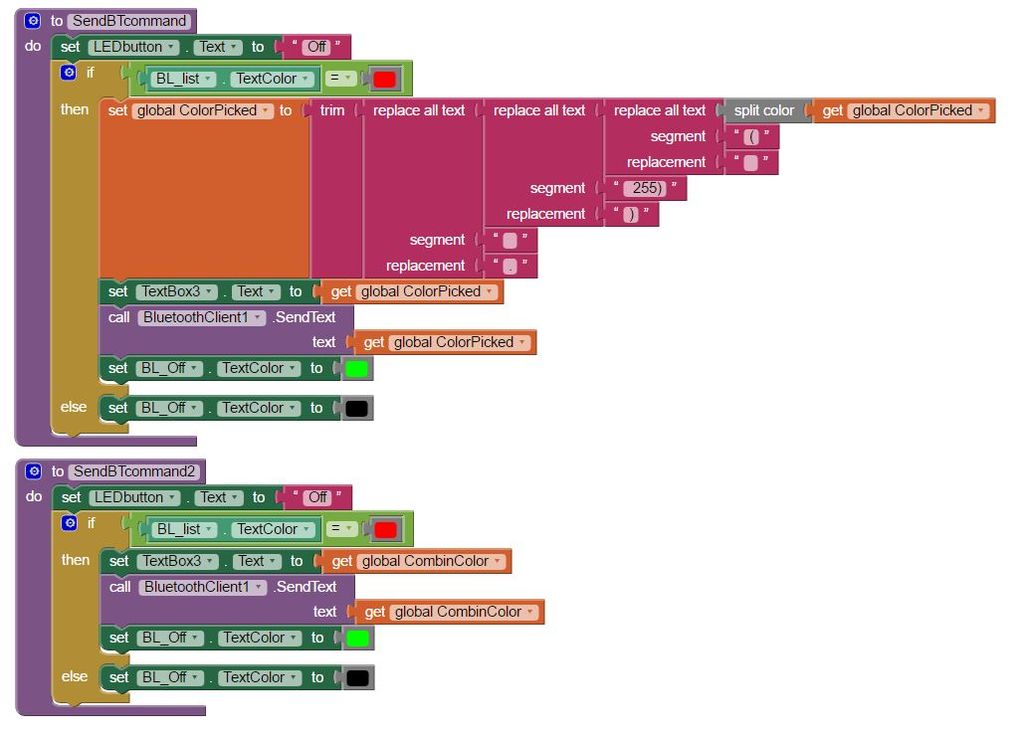
Task: Click the green color swatch in SendBTcommand
Action: click(357, 369)
